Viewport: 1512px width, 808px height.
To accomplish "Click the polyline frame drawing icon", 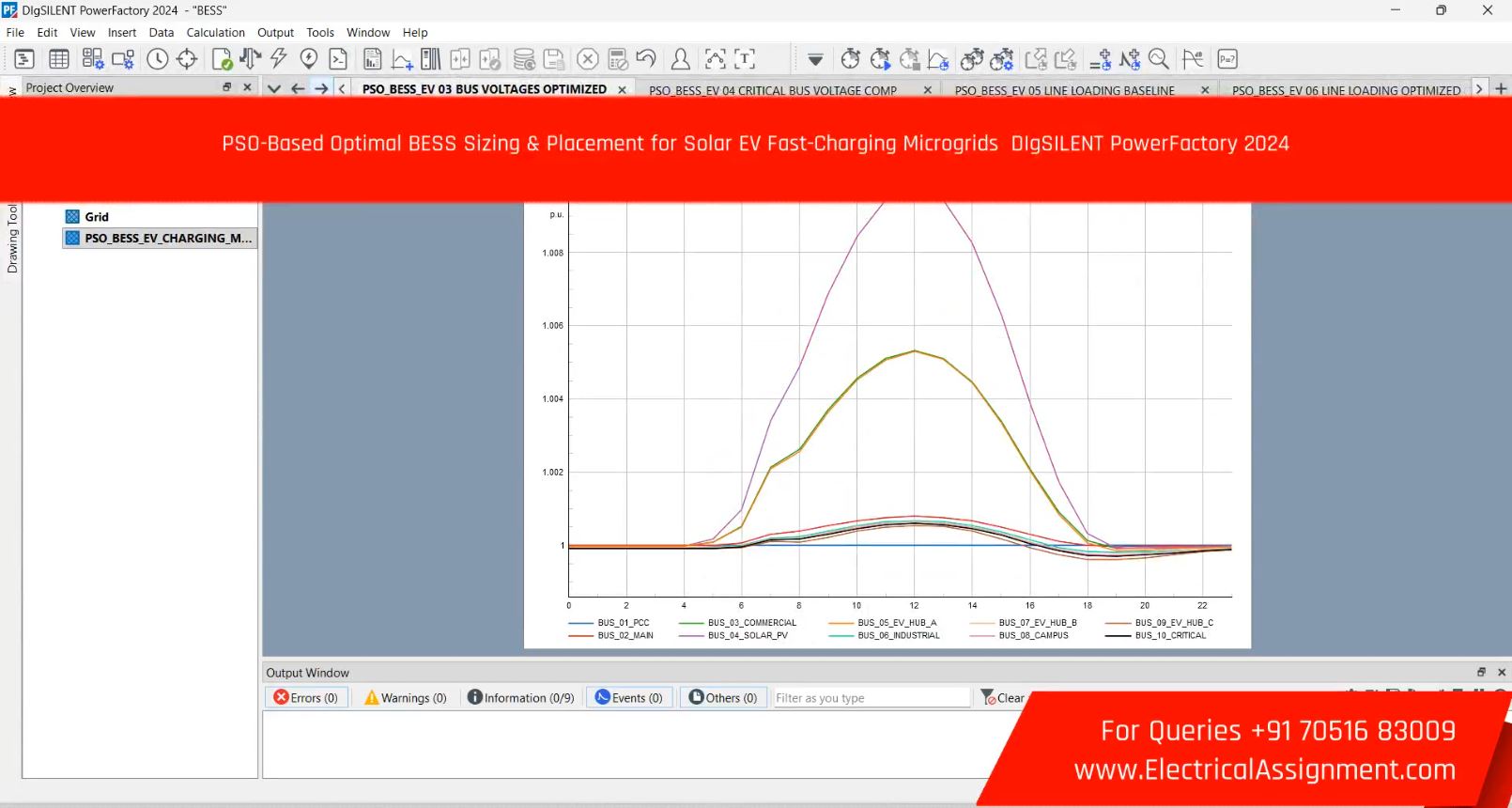I will [716, 59].
